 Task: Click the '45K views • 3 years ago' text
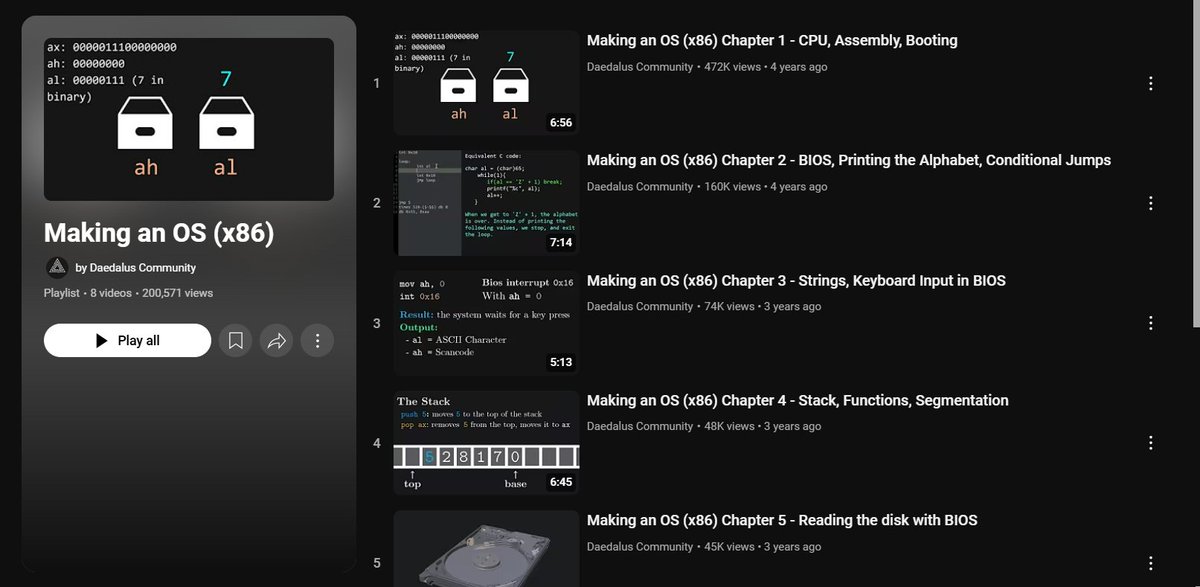[x=763, y=547]
